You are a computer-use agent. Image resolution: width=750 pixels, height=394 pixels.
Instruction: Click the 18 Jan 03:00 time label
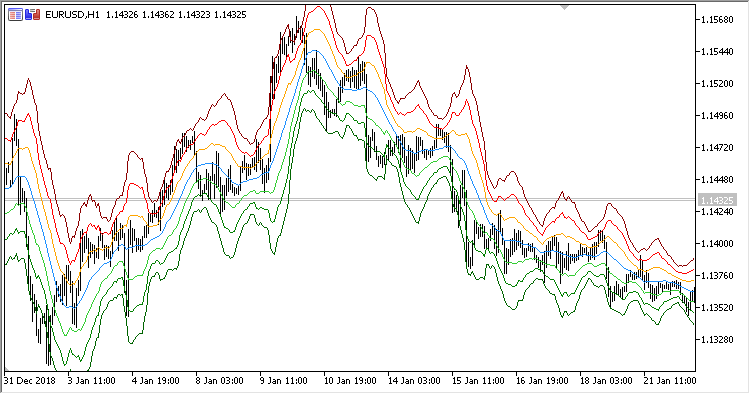click(x=606, y=381)
